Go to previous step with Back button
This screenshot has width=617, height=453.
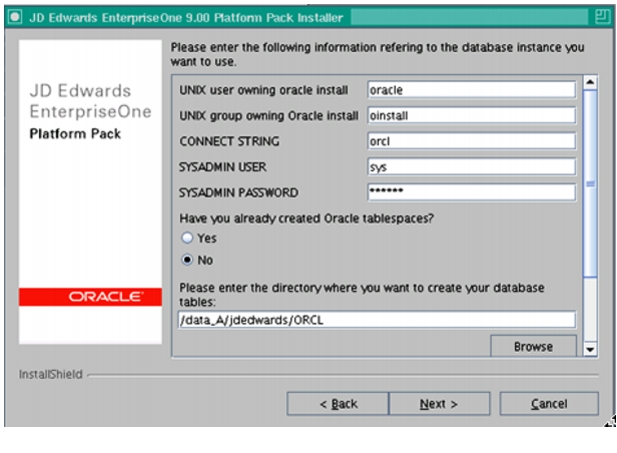pos(338,404)
